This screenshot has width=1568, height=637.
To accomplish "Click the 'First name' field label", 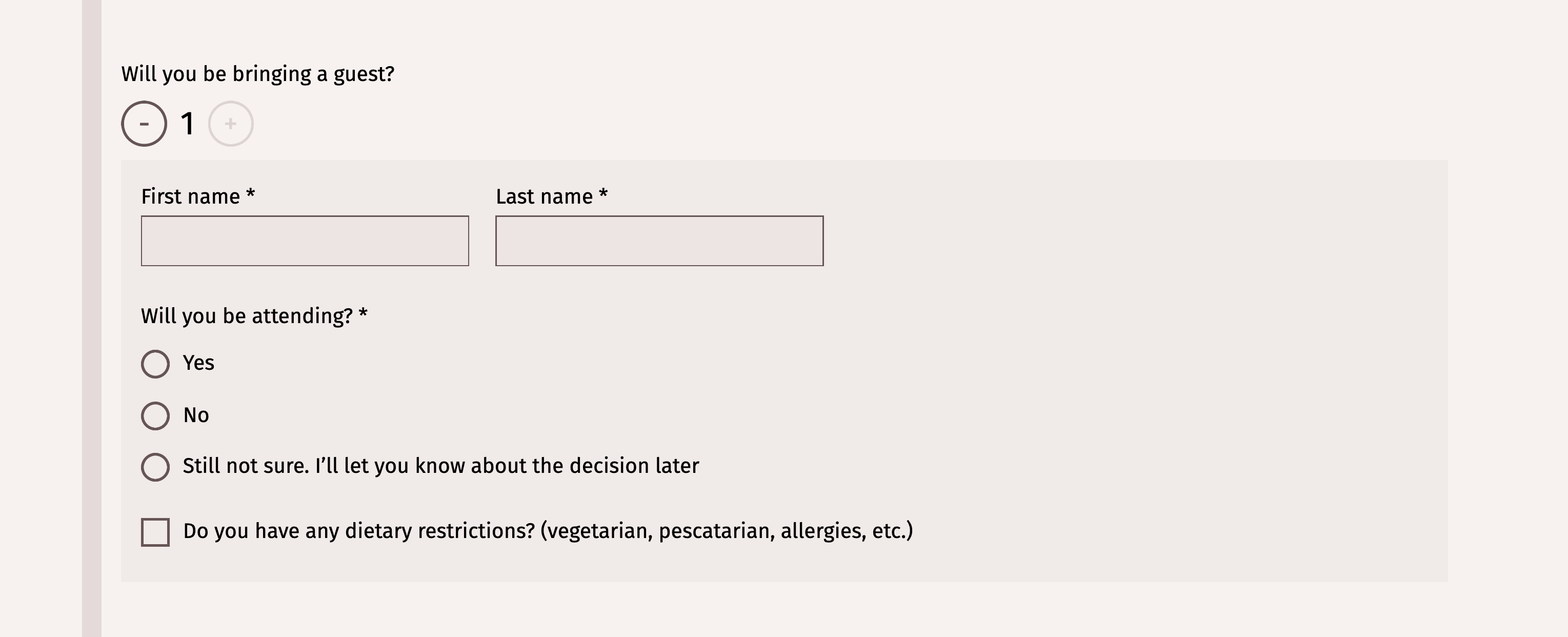I will pyautogui.click(x=191, y=197).
